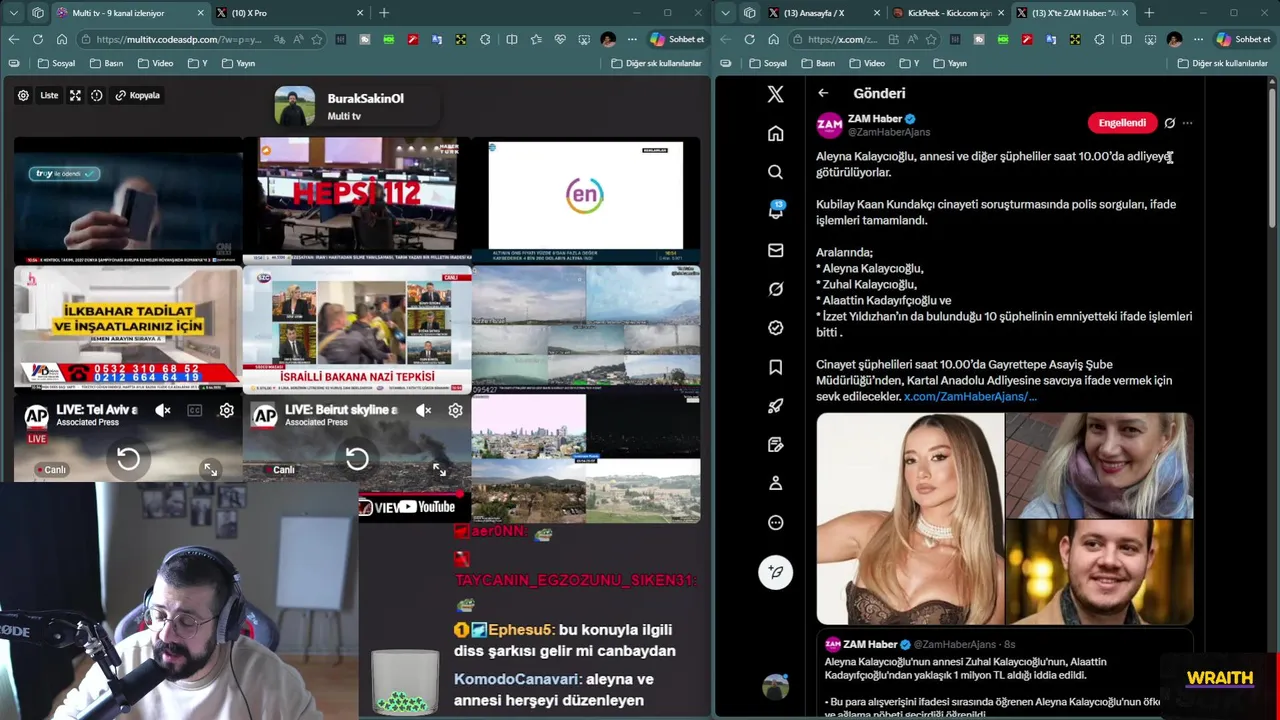
Task: Open Grok icon in X sidebar
Action: [x=775, y=289]
